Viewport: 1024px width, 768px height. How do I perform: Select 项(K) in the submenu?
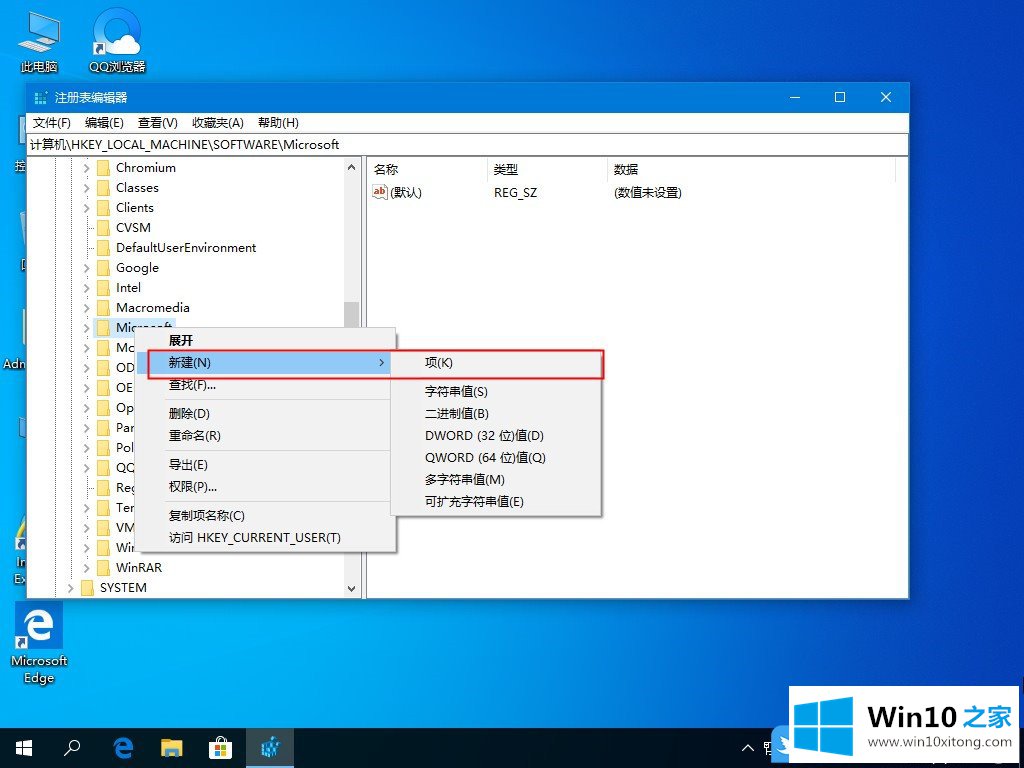point(496,362)
